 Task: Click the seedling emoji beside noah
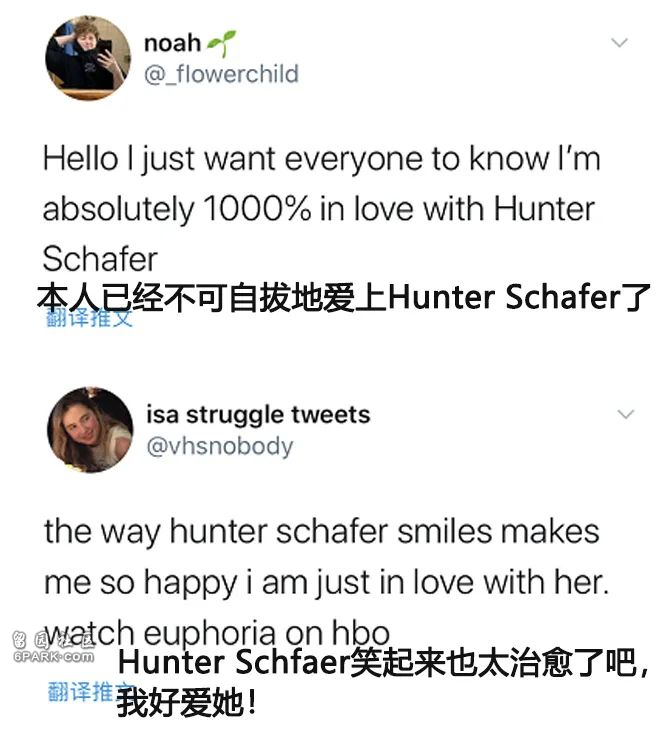pos(222,43)
